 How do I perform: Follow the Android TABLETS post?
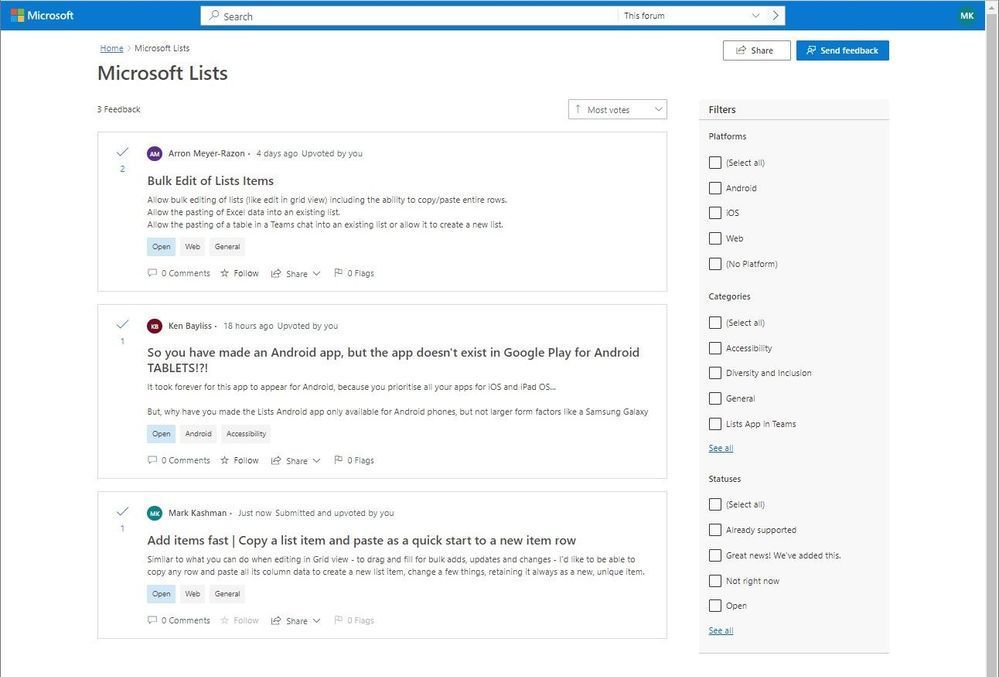(240, 460)
